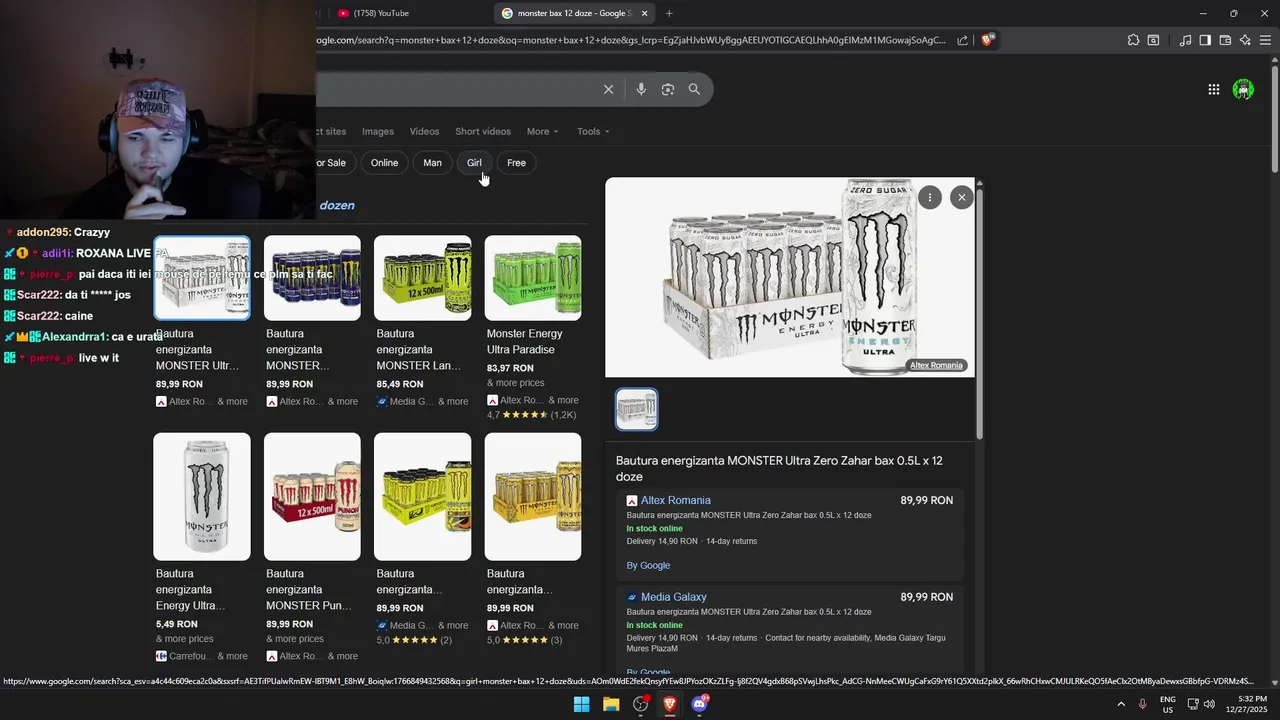The image size is (1280, 720).
Task: Clear the search box with the X icon
Action: [608, 89]
